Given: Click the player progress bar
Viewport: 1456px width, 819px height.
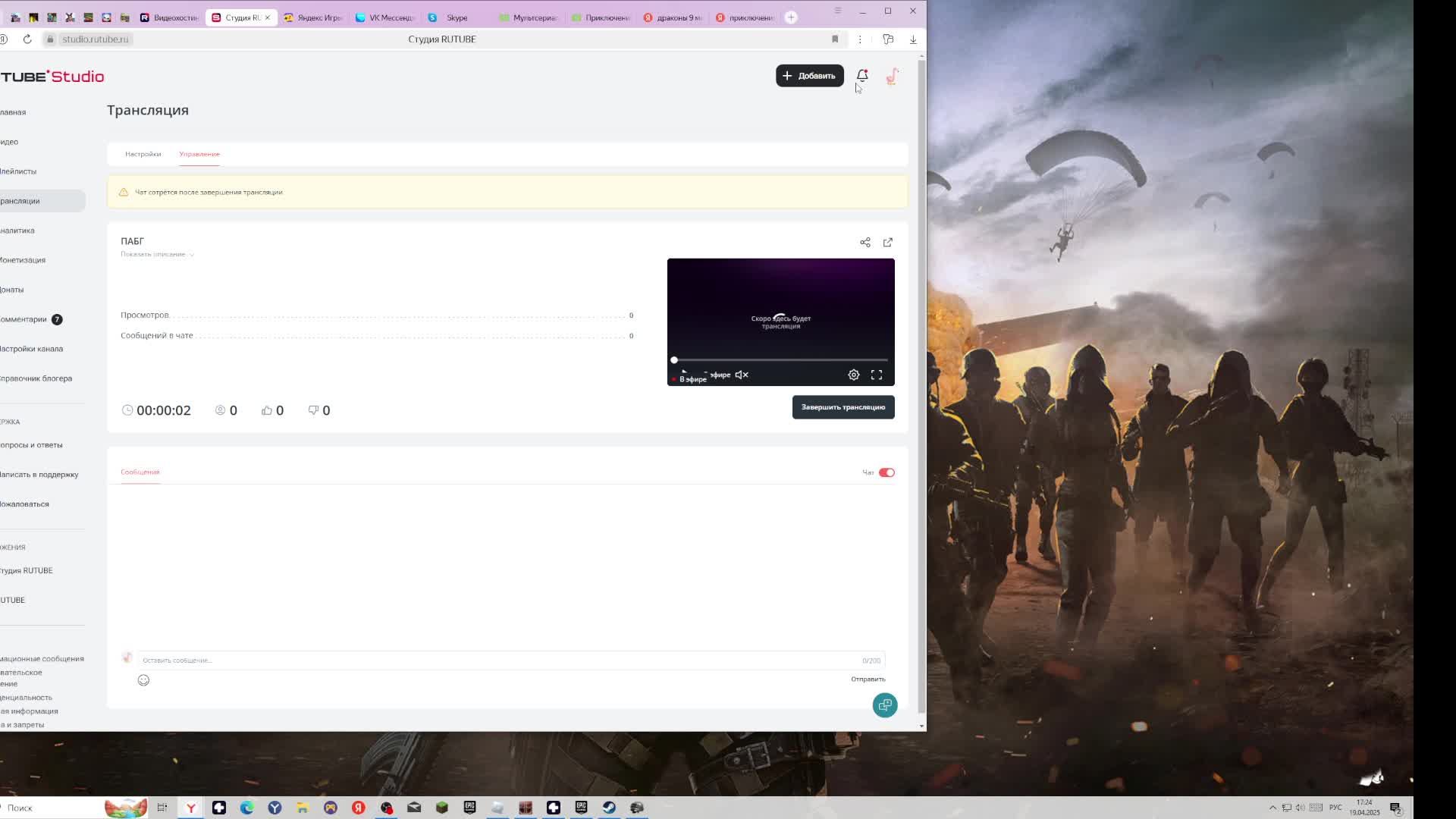Looking at the screenshot, I should click(x=781, y=360).
